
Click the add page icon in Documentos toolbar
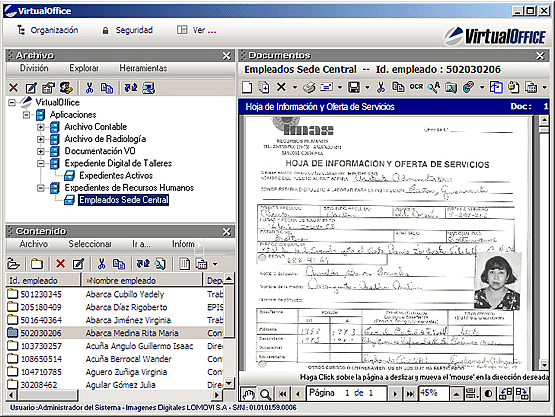coord(264,87)
